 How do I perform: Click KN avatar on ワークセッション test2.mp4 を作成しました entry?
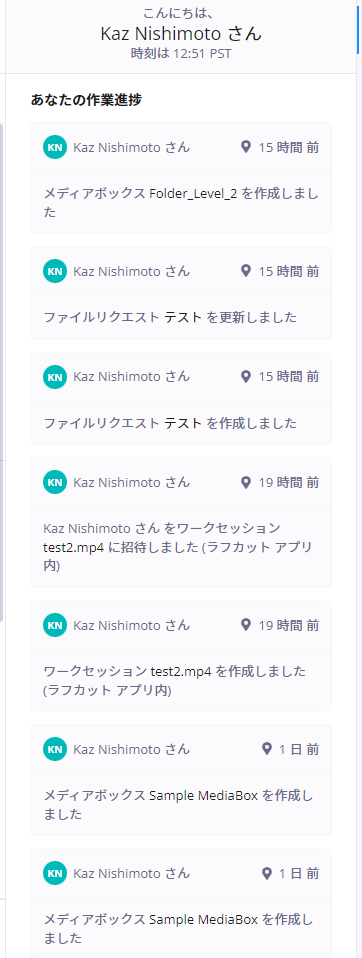pos(55,625)
